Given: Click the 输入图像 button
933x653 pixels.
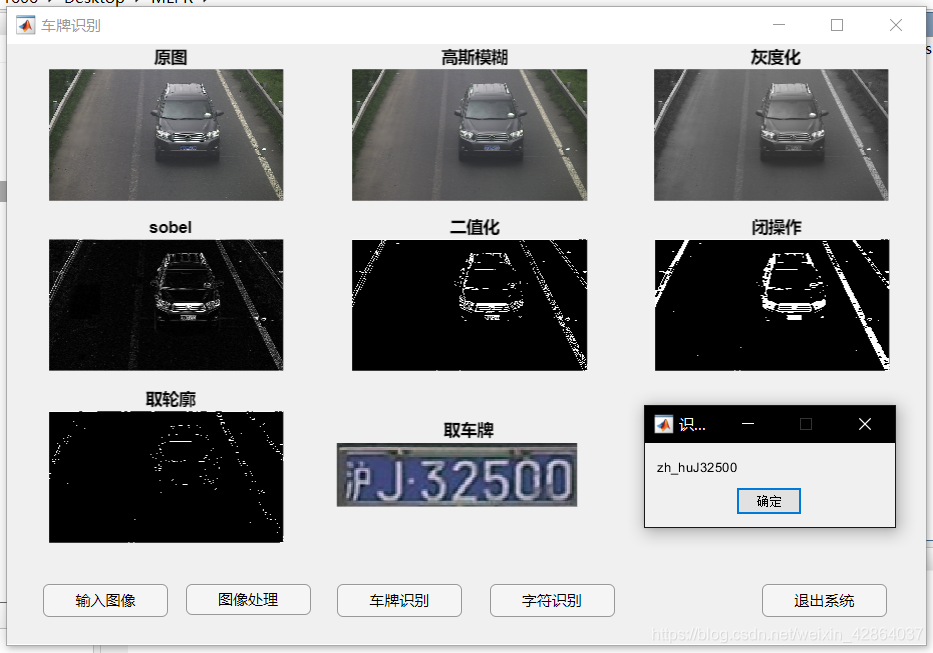Looking at the screenshot, I should (x=105, y=600).
